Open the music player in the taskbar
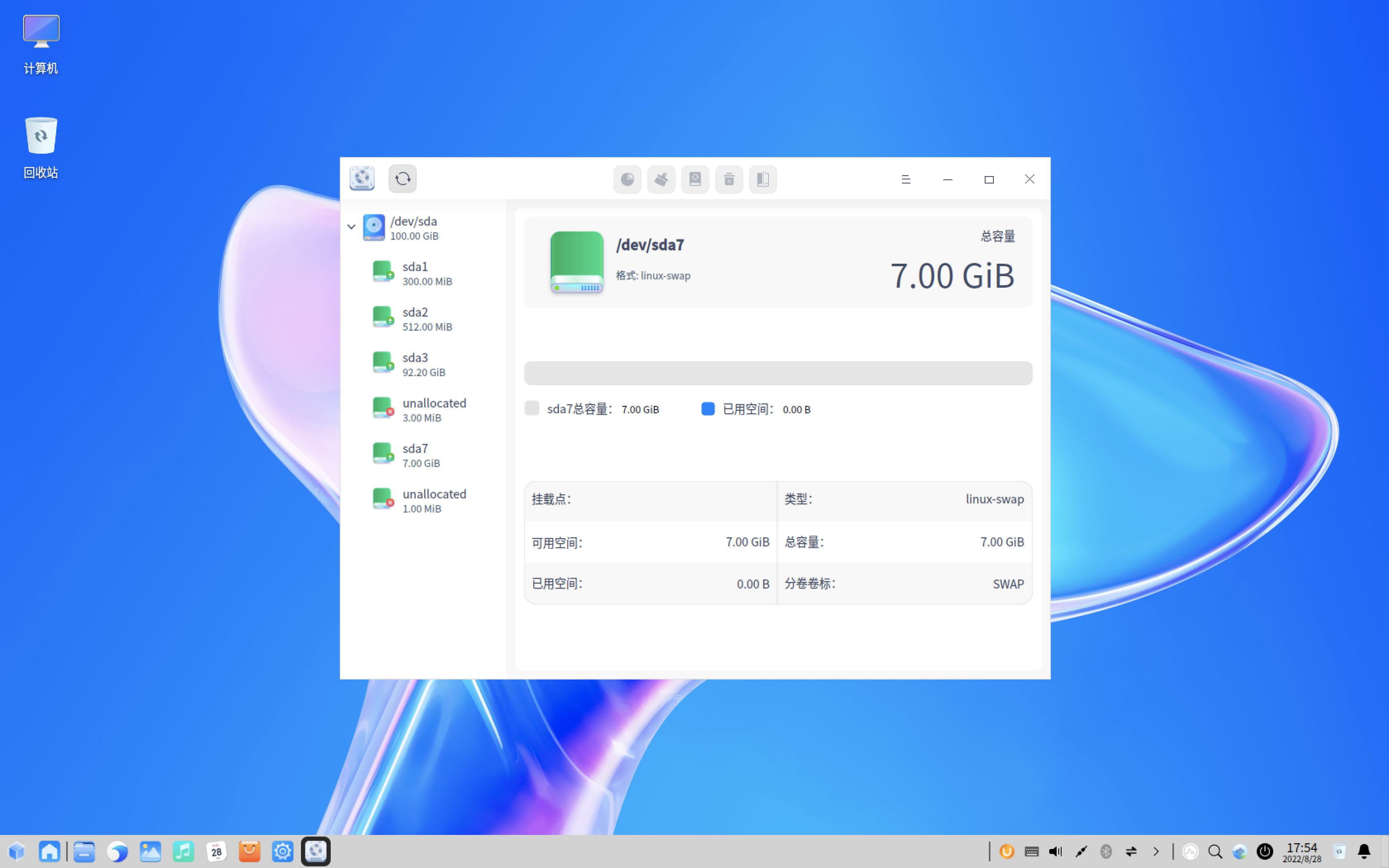1389x868 pixels. tap(184, 851)
